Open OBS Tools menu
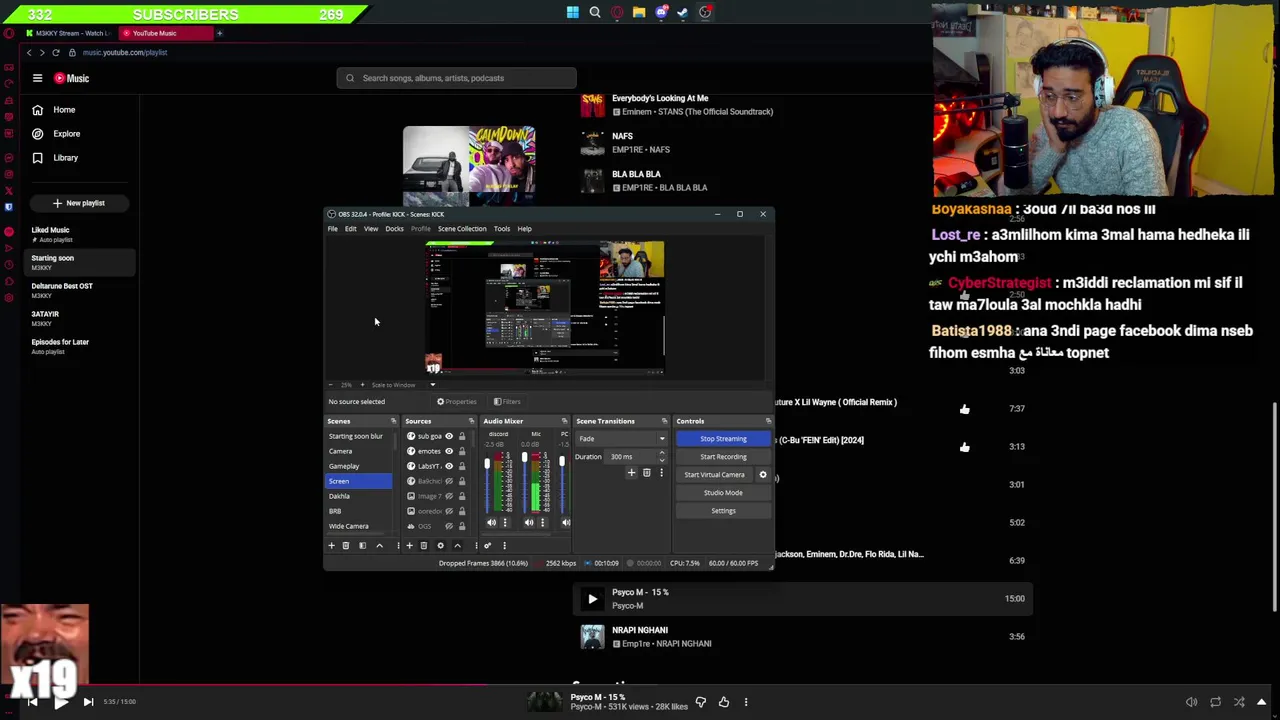 502,229
